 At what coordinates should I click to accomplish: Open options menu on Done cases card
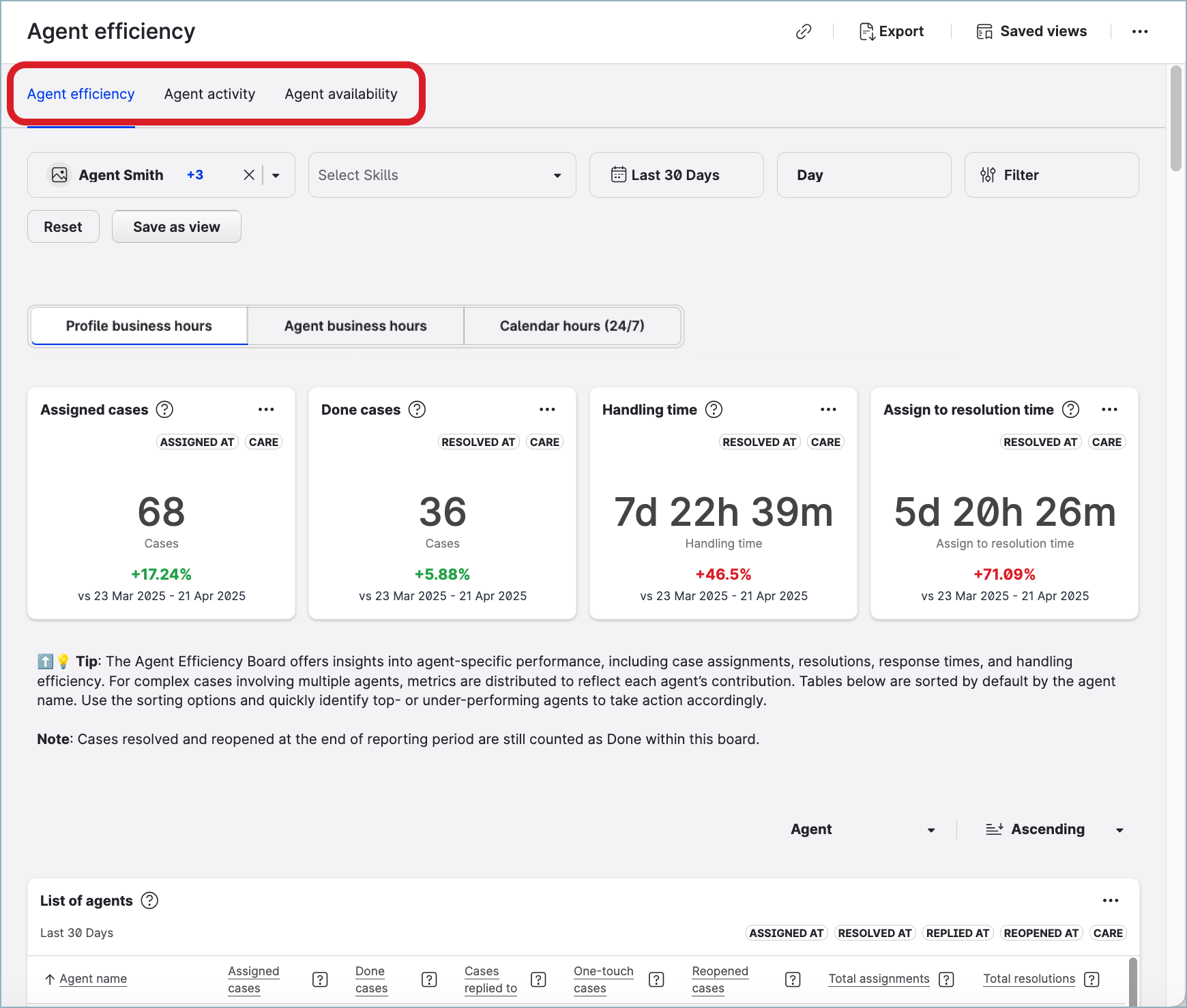pos(547,409)
